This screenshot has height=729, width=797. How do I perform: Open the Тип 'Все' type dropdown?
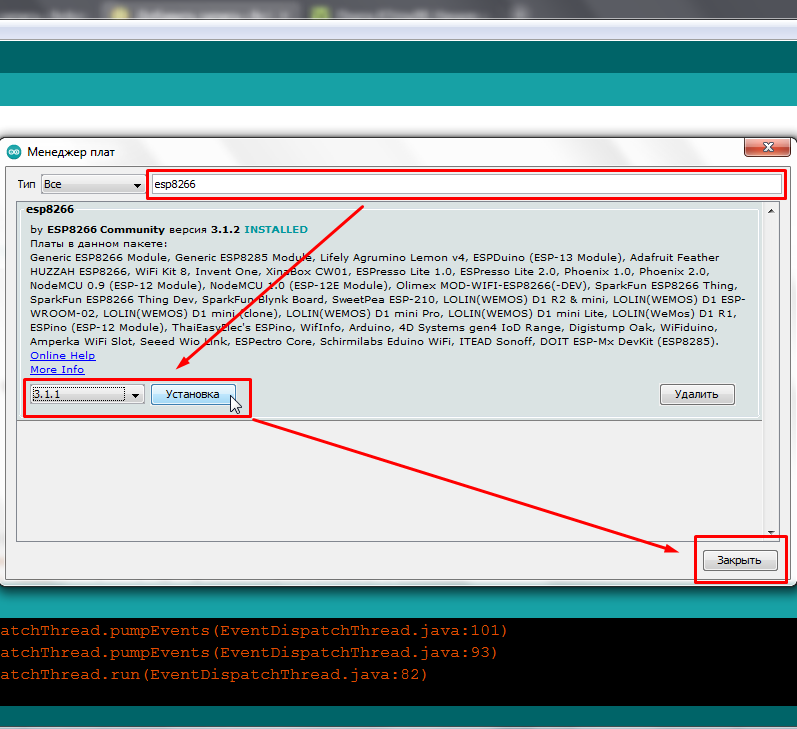pos(93,184)
